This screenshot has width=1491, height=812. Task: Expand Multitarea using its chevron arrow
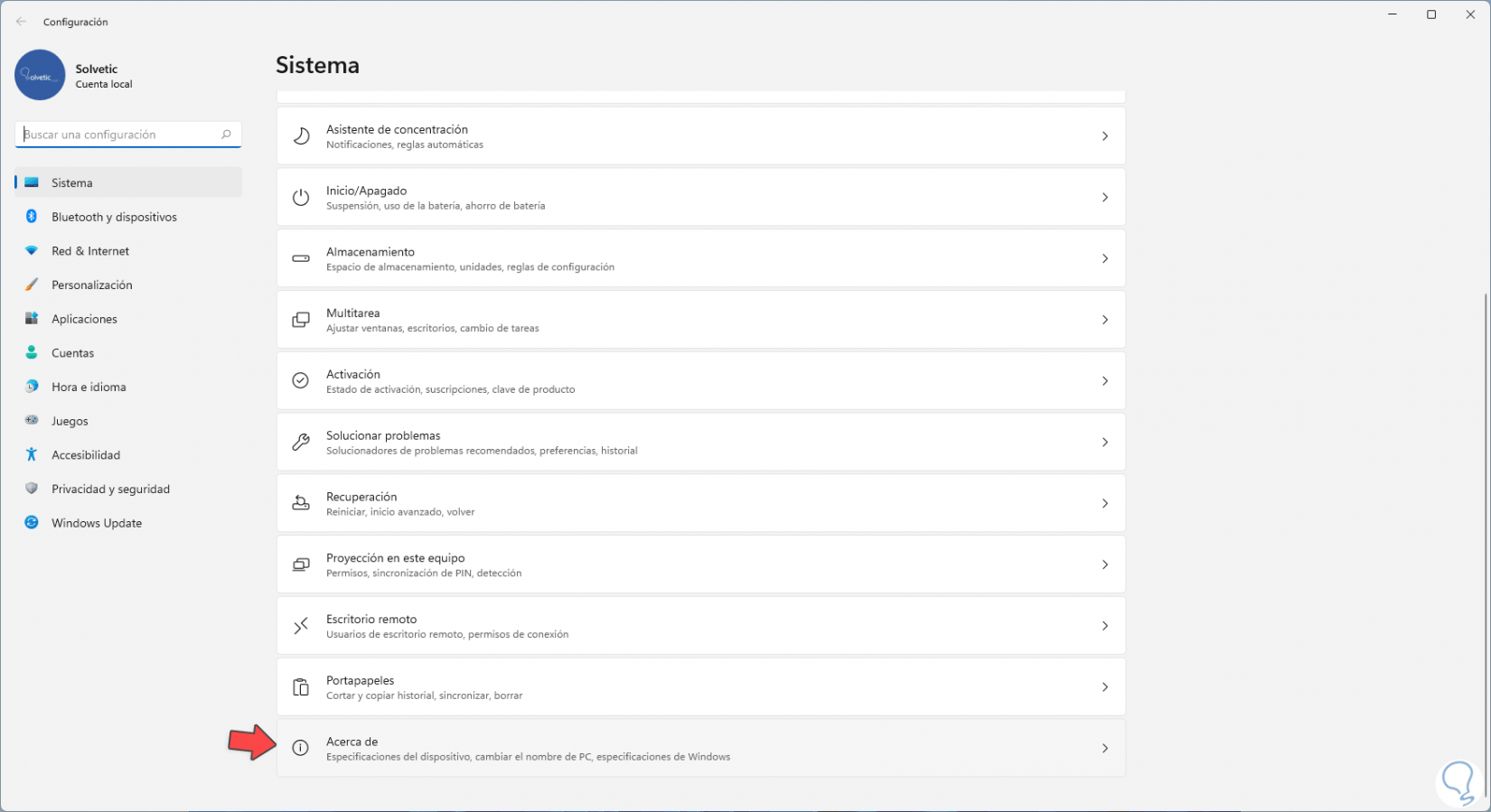click(1104, 320)
